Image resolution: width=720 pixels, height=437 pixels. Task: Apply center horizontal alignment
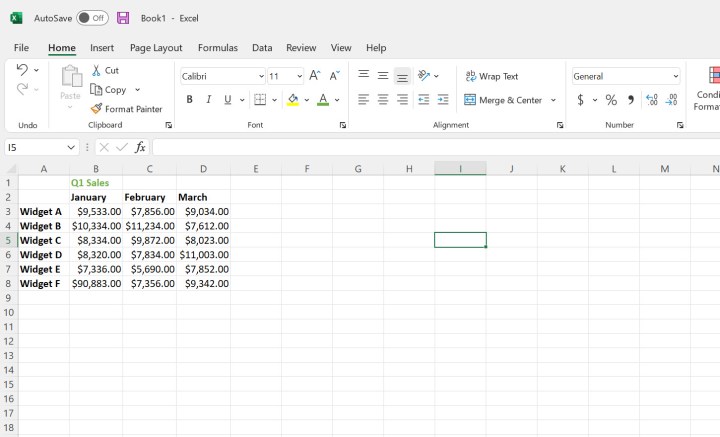pyautogui.click(x=383, y=100)
